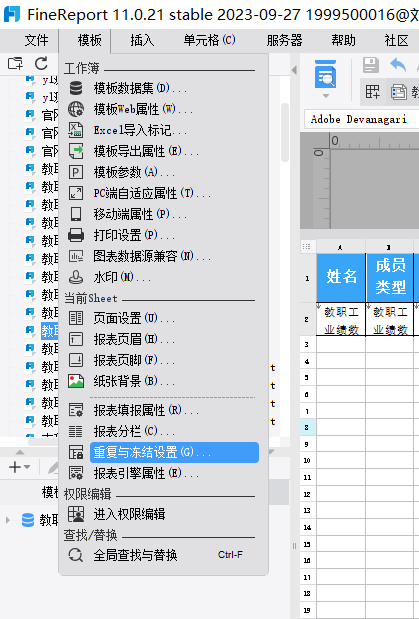This screenshot has height=619, width=419.
Task: Click the P icon beside 模板参数
Action: [76, 172]
